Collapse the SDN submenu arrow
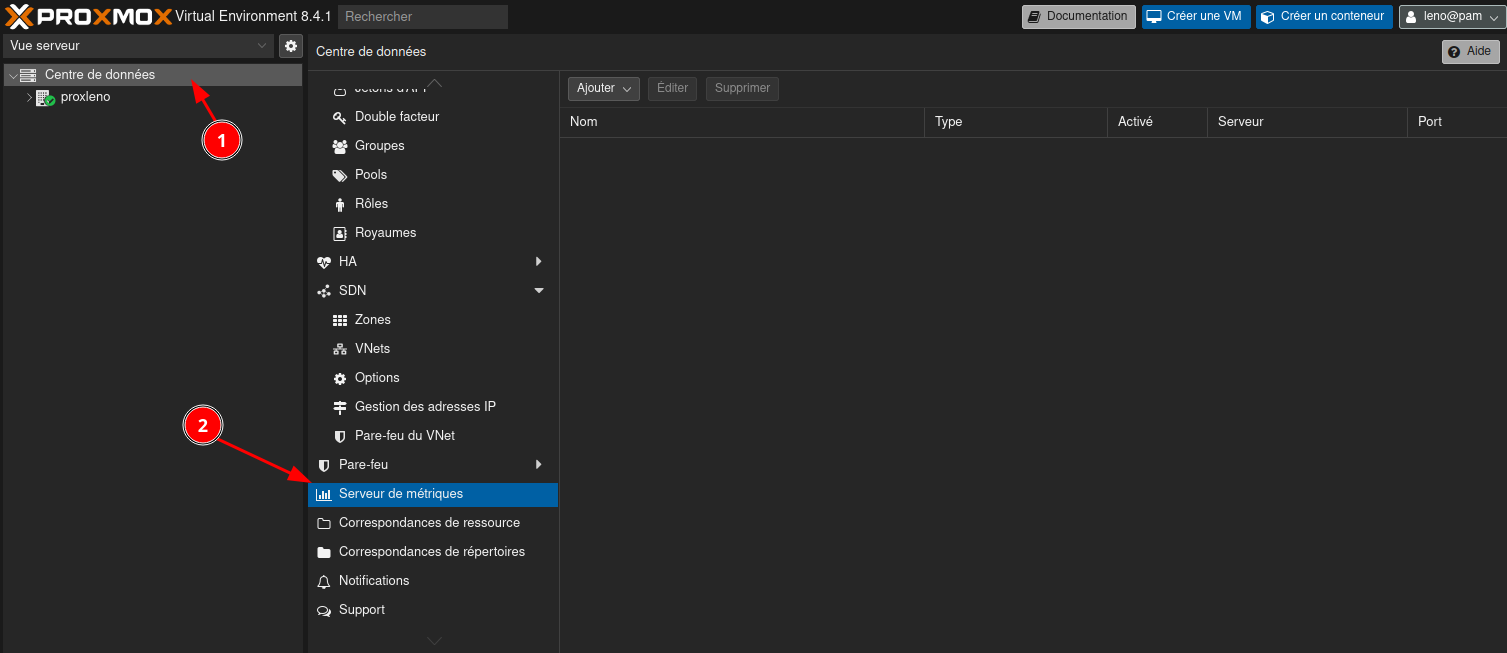 click(539, 291)
